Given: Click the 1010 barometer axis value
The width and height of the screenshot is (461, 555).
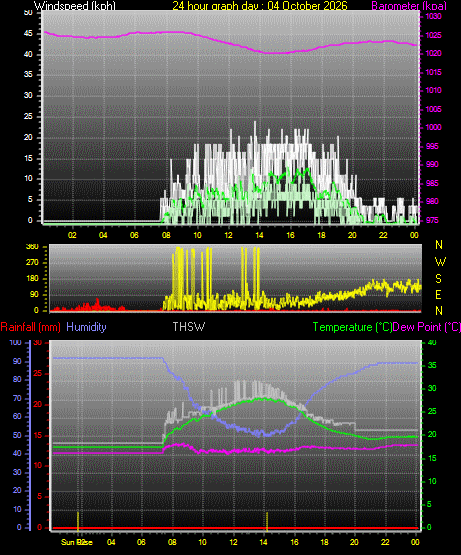Looking at the screenshot, I should [433, 90].
